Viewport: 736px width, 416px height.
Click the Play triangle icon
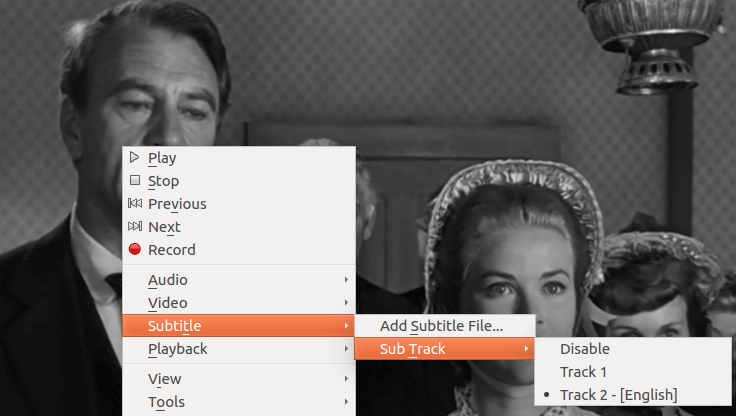click(134, 157)
